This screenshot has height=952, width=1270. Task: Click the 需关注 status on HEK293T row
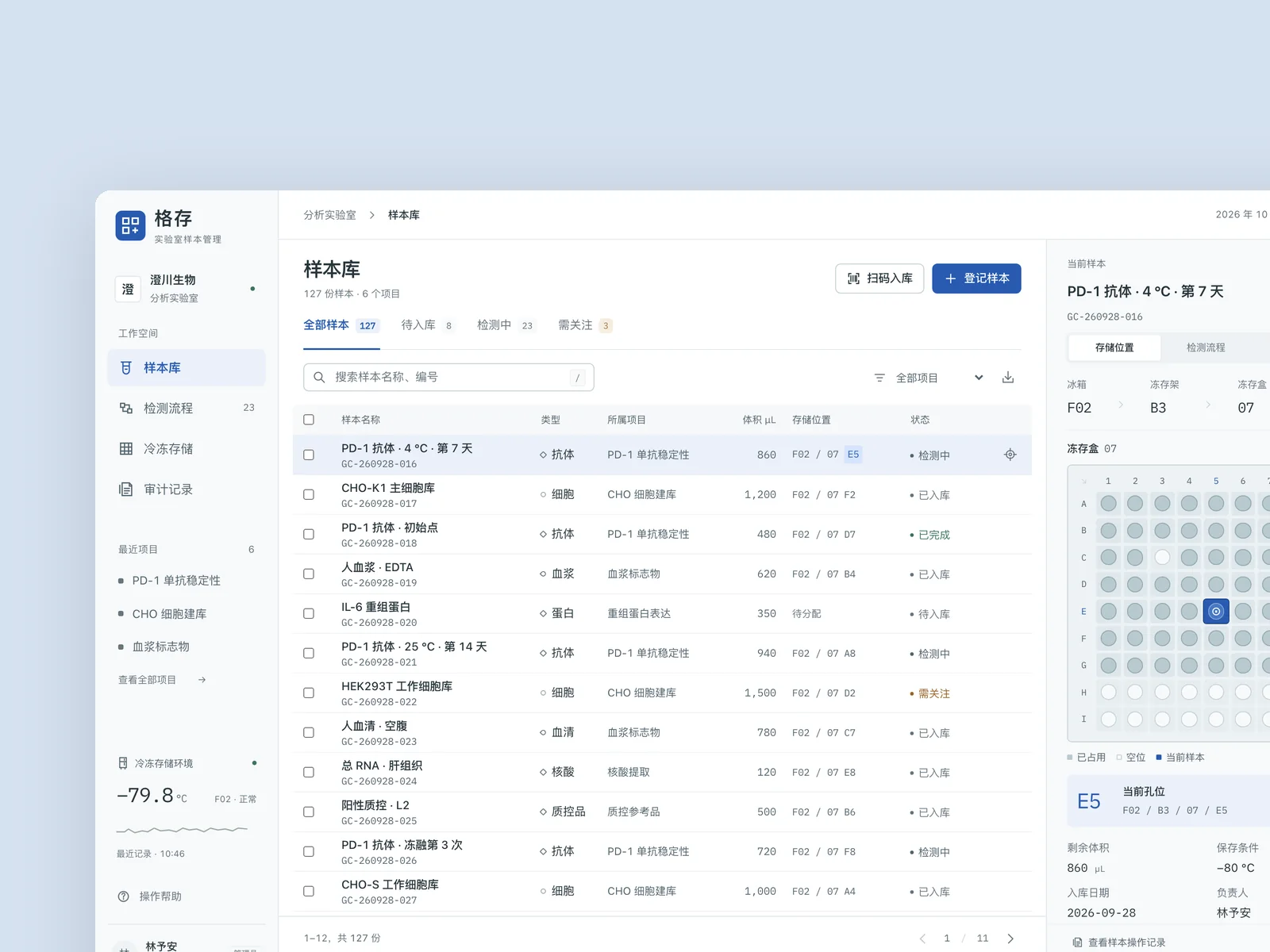(x=929, y=693)
